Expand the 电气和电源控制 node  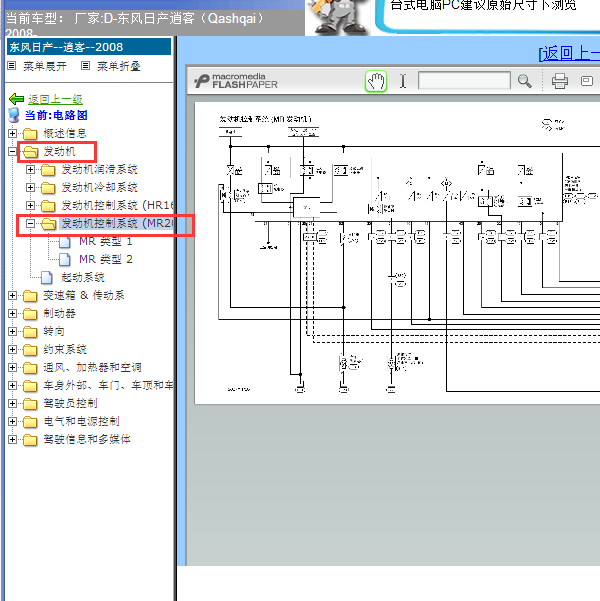(12, 421)
